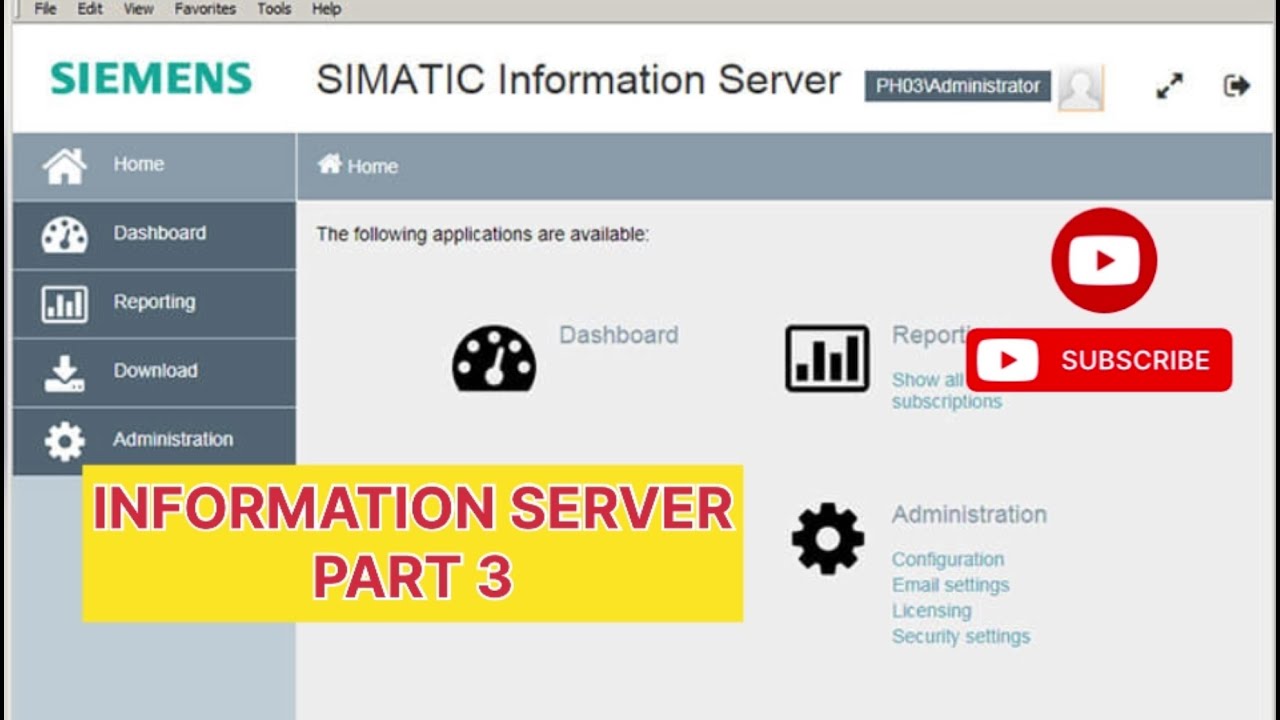Screen dimensions: 1280x720
Task: Click the breadcrumb Home house icon
Action: [330, 164]
